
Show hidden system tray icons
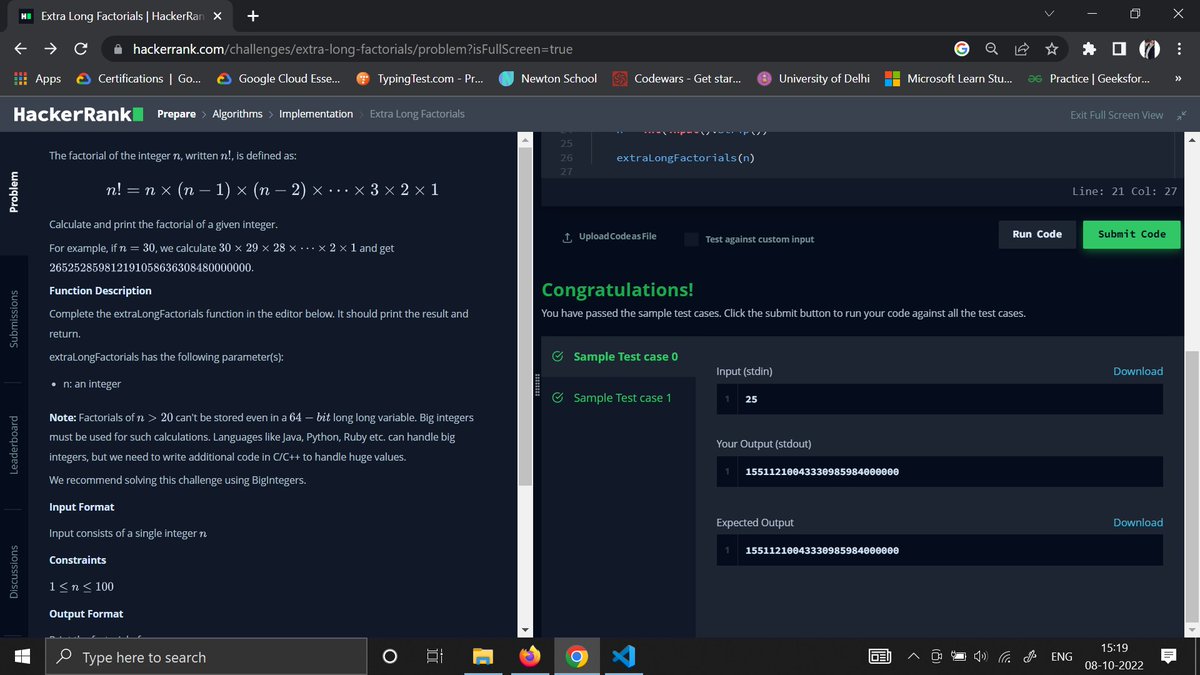click(914, 657)
